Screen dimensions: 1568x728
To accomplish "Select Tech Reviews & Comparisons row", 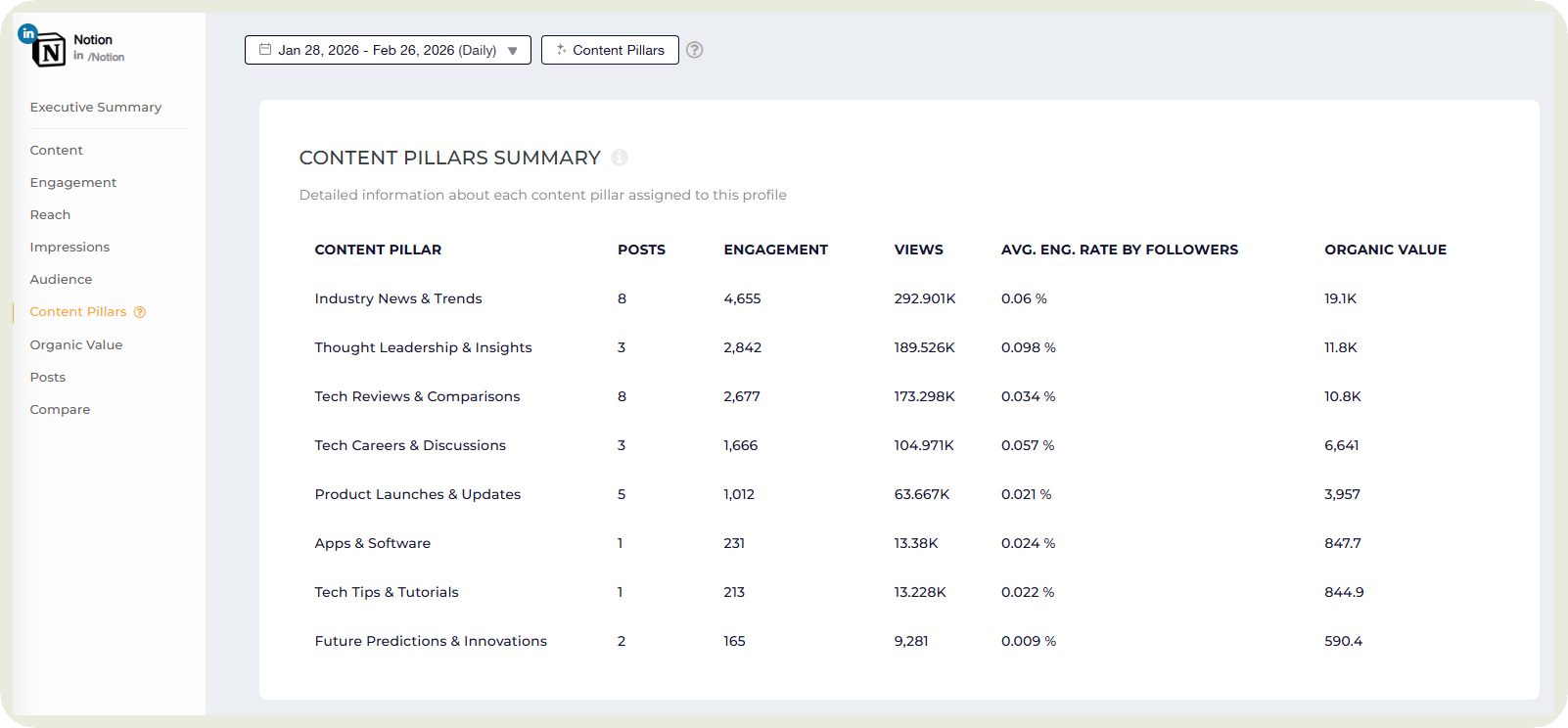I will (x=899, y=396).
